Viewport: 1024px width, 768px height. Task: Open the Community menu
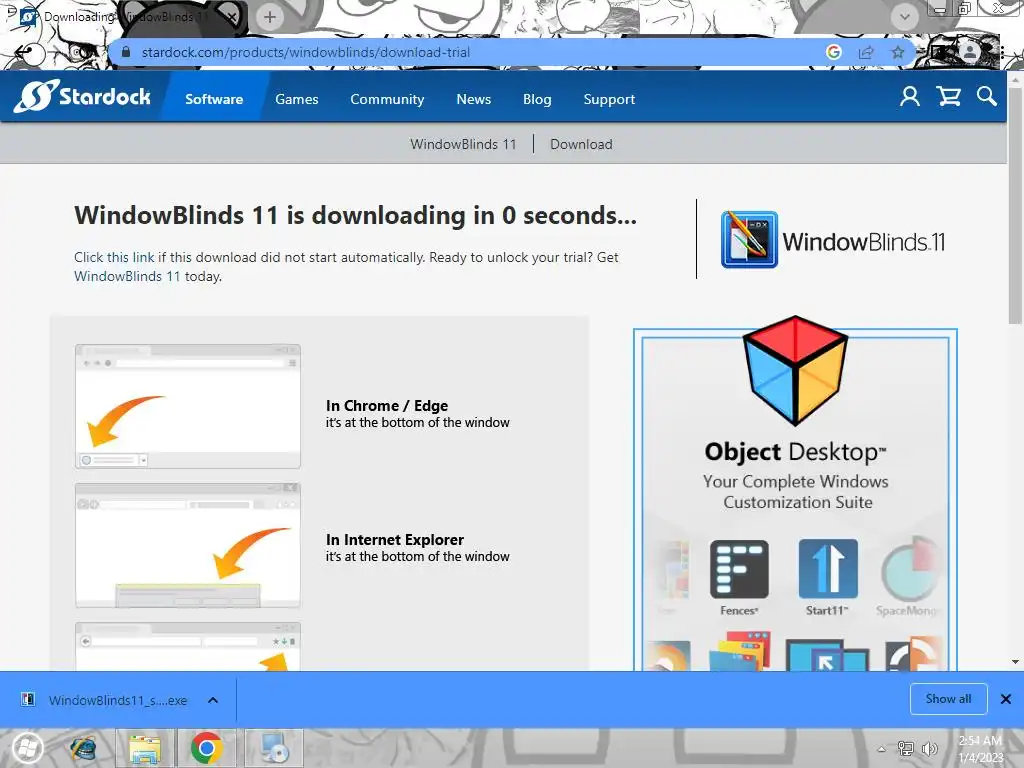click(387, 99)
